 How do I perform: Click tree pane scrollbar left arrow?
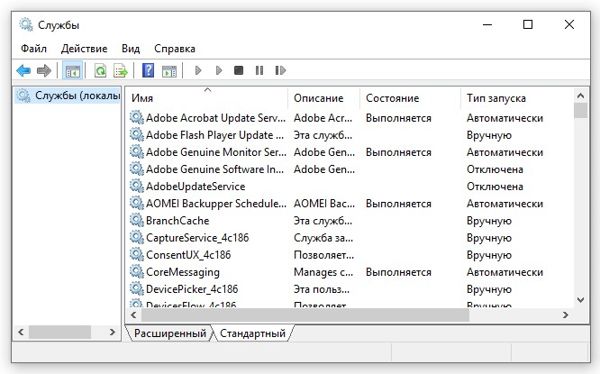[x=21, y=332]
